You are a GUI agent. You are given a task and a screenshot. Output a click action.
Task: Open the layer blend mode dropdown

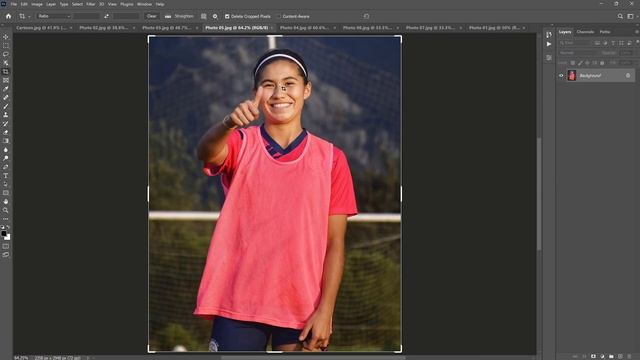click(x=579, y=53)
